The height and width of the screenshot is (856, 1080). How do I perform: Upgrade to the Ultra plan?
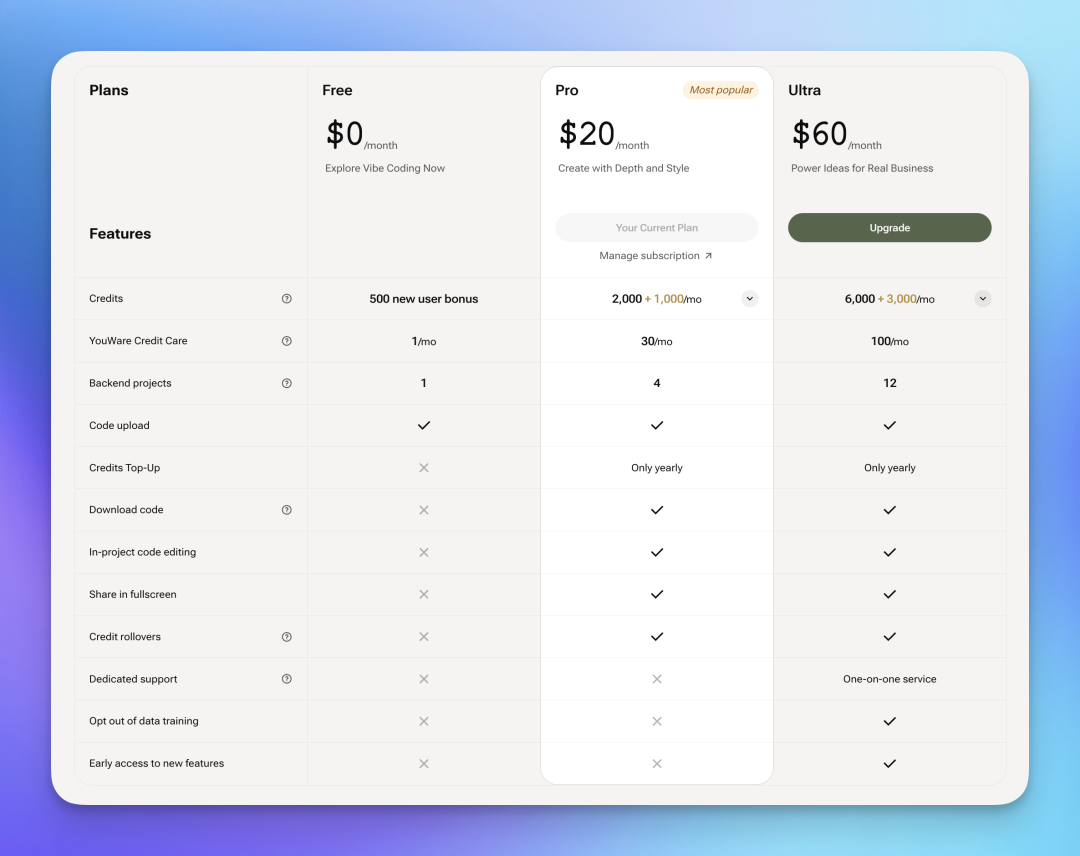890,228
